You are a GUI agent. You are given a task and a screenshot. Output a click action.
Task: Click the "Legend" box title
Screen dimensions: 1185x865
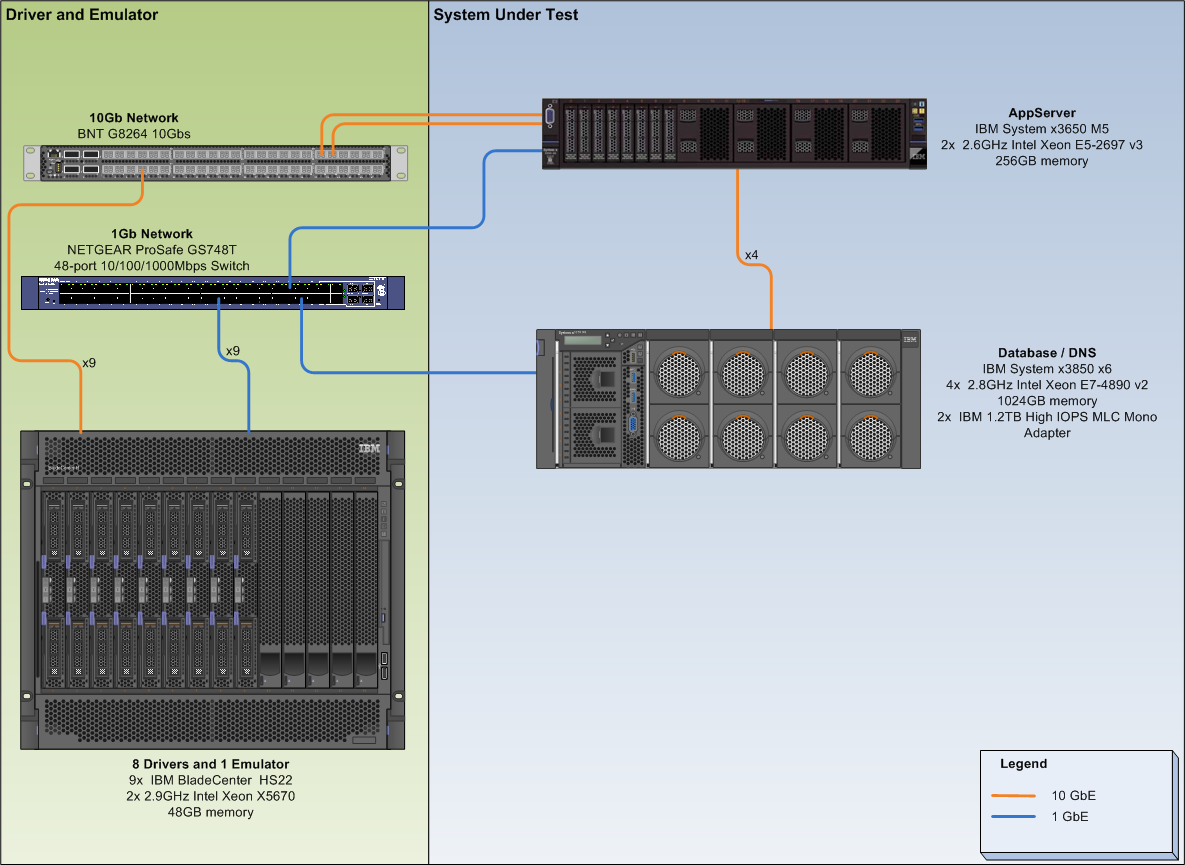coord(1023,763)
